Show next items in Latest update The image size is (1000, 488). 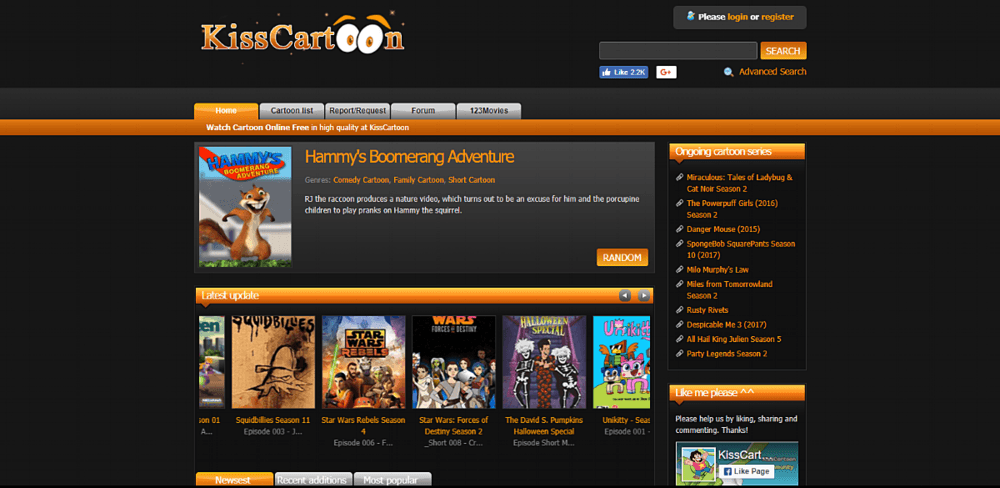[644, 295]
